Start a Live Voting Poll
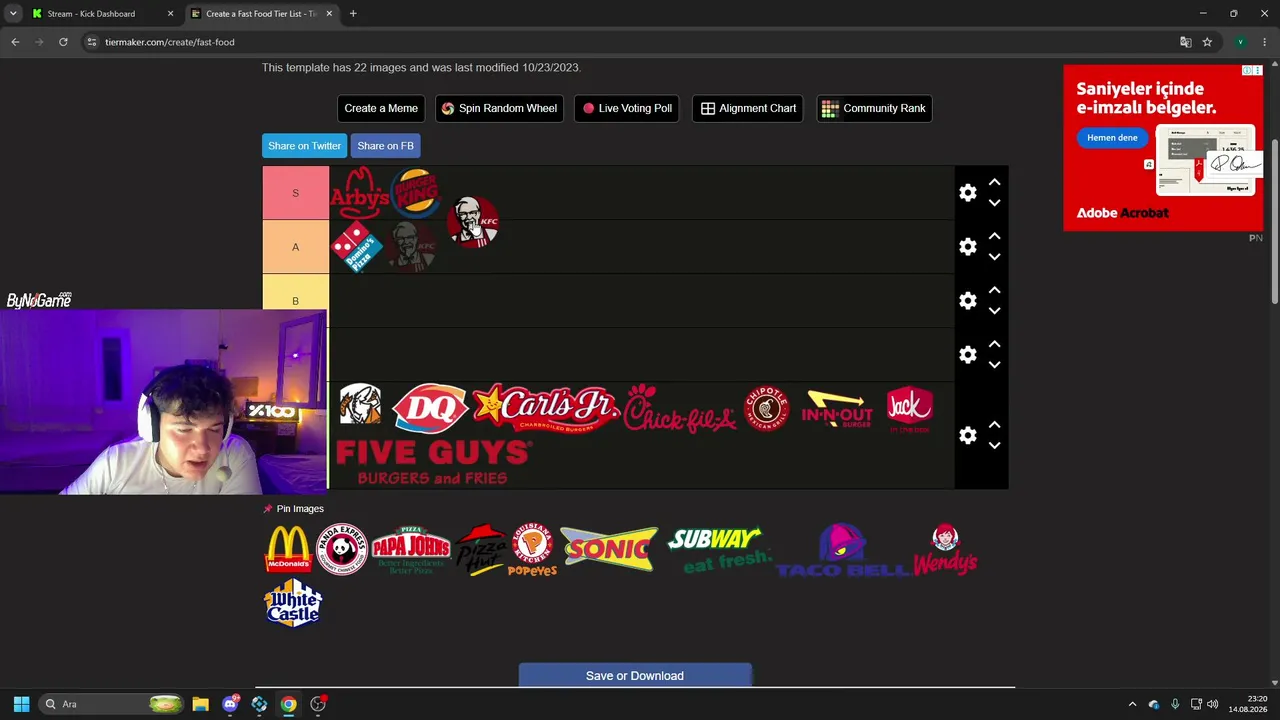 click(x=627, y=108)
